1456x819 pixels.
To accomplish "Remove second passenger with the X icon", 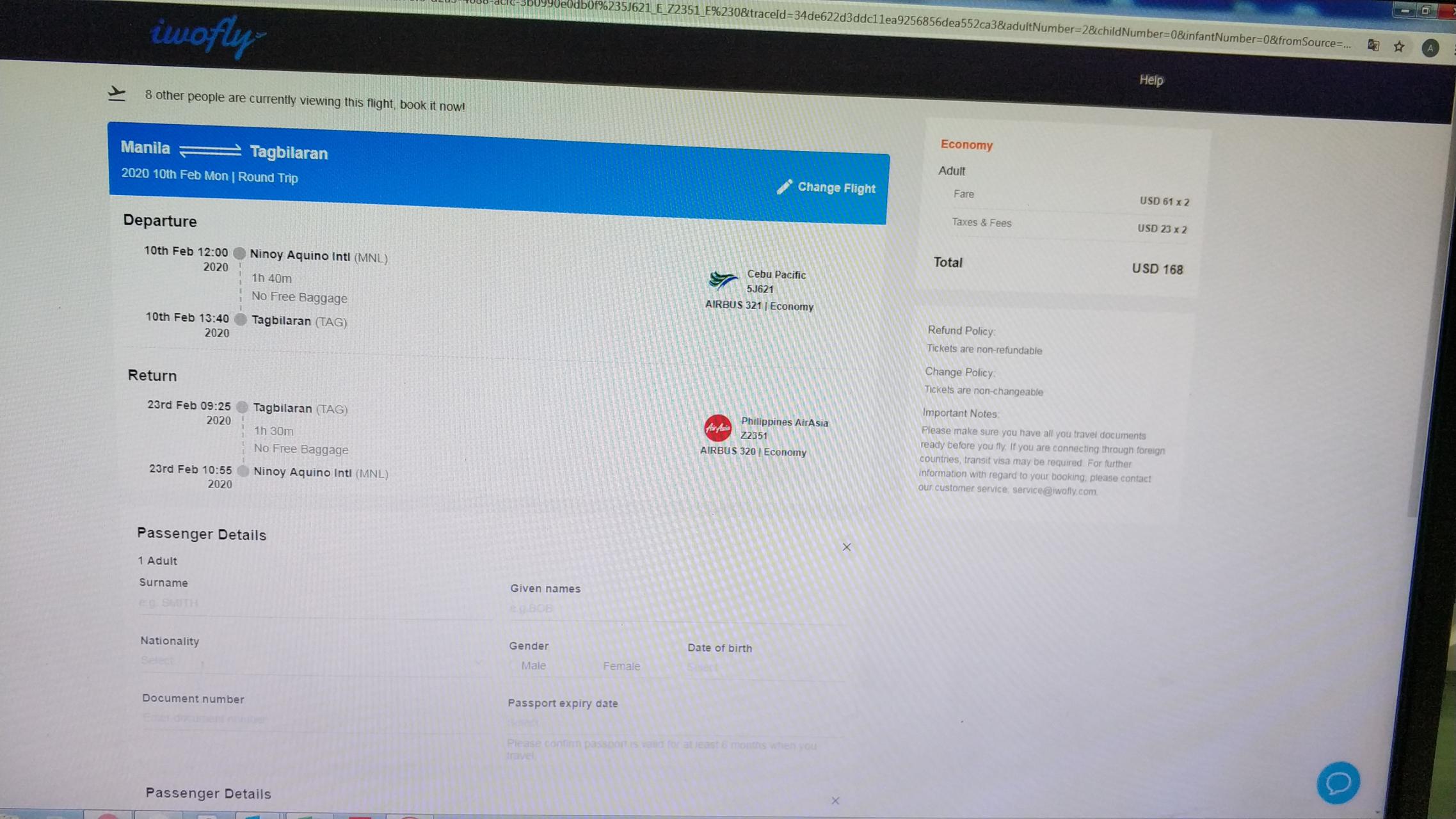I will point(835,800).
